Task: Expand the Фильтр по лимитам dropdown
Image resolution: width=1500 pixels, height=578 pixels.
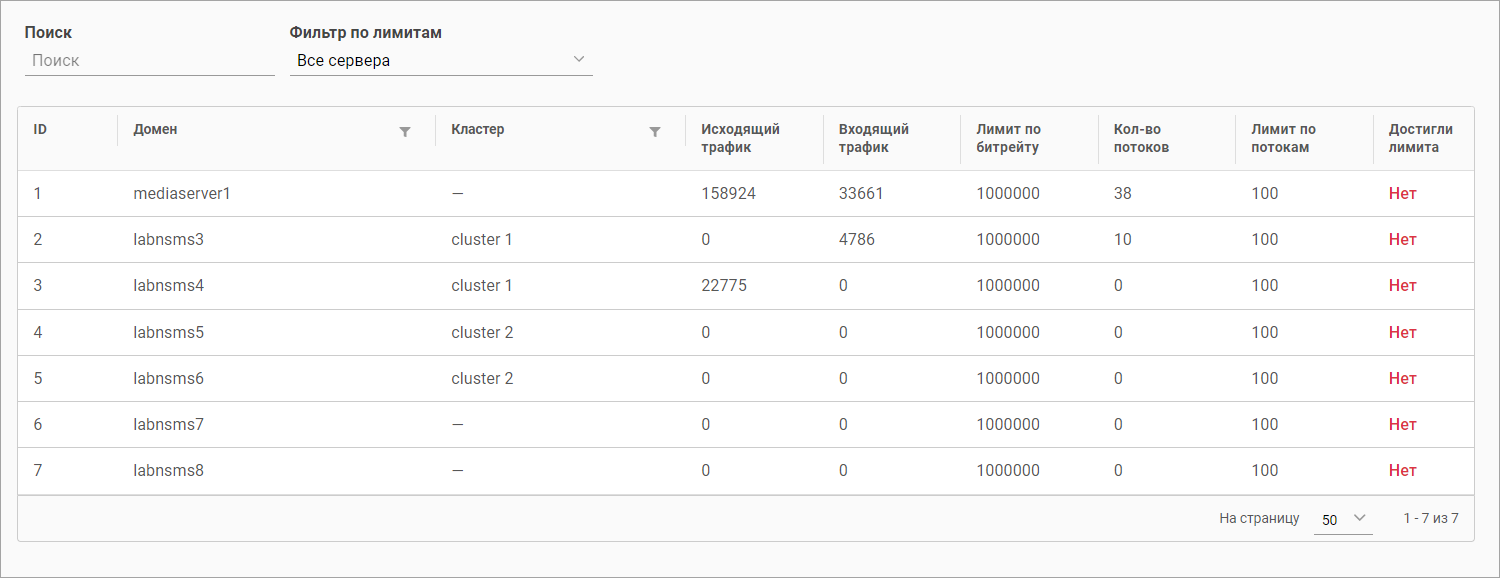Action: (441, 60)
